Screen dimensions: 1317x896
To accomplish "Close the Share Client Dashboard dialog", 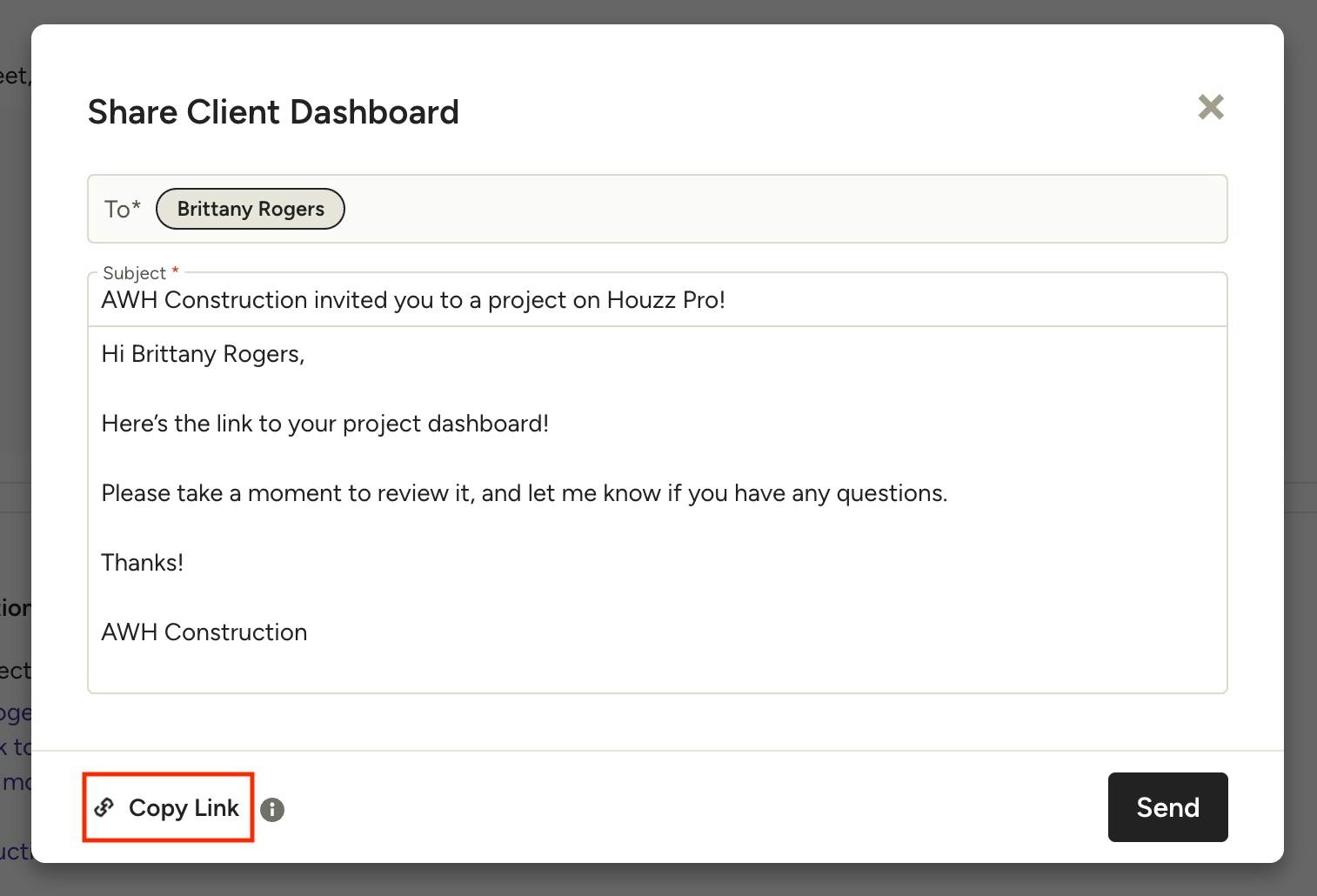I will pyautogui.click(x=1211, y=107).
